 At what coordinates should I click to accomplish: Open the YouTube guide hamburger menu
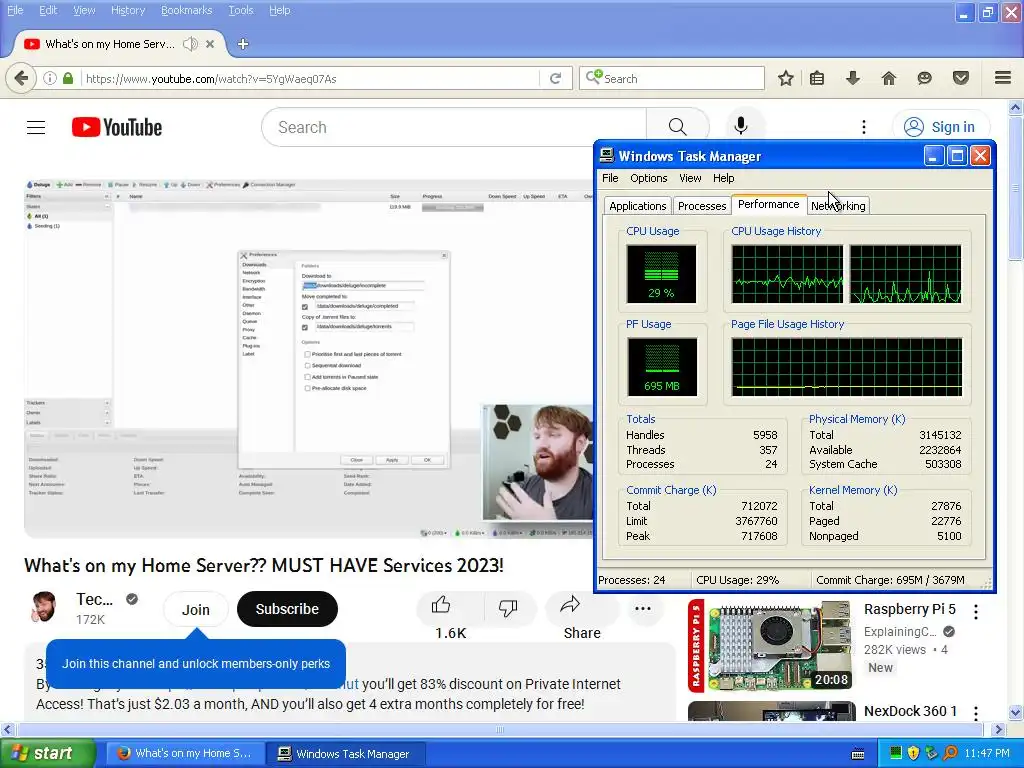36,127
